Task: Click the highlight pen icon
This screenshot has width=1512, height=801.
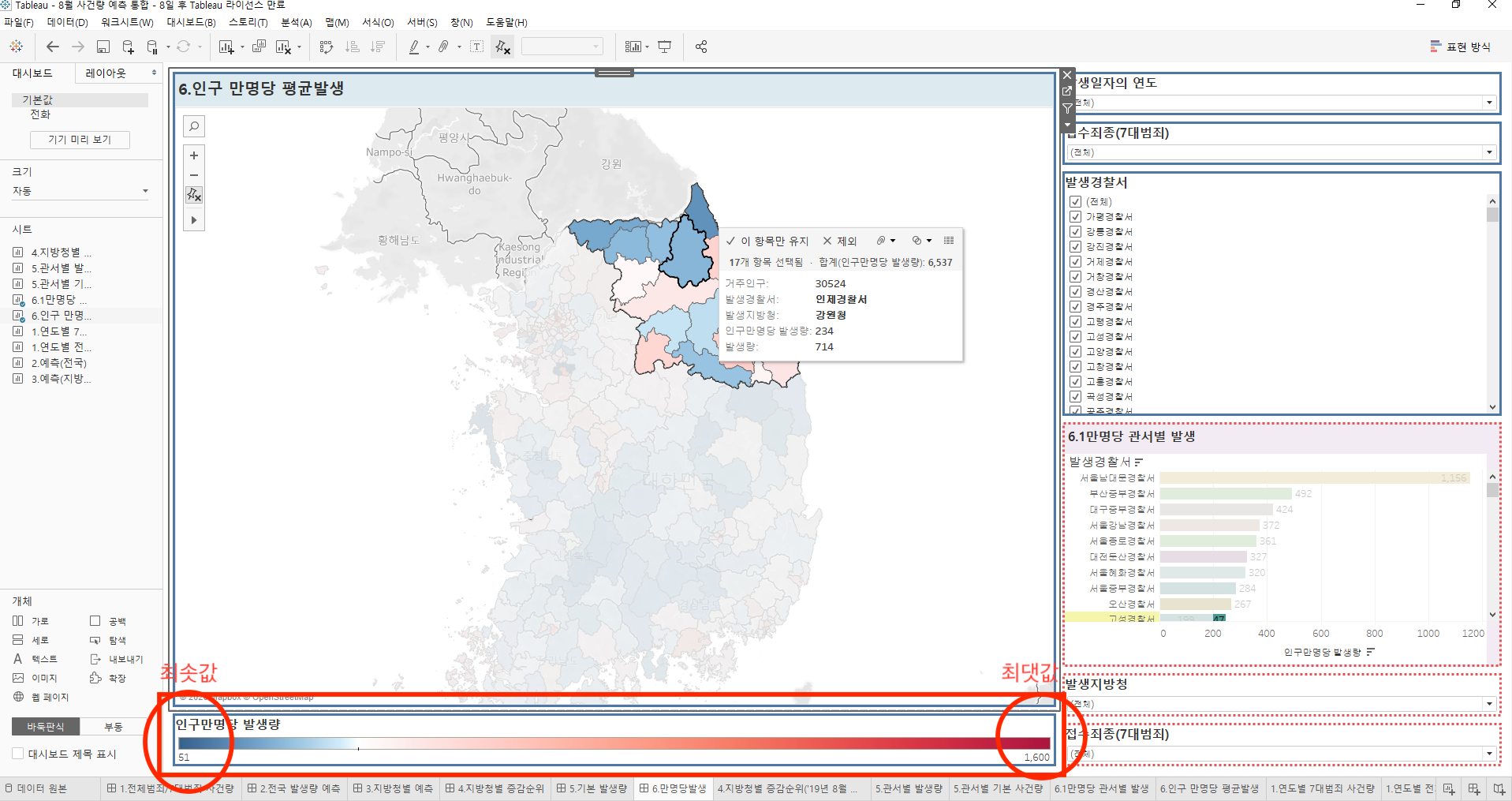Action: coord(414,47)
